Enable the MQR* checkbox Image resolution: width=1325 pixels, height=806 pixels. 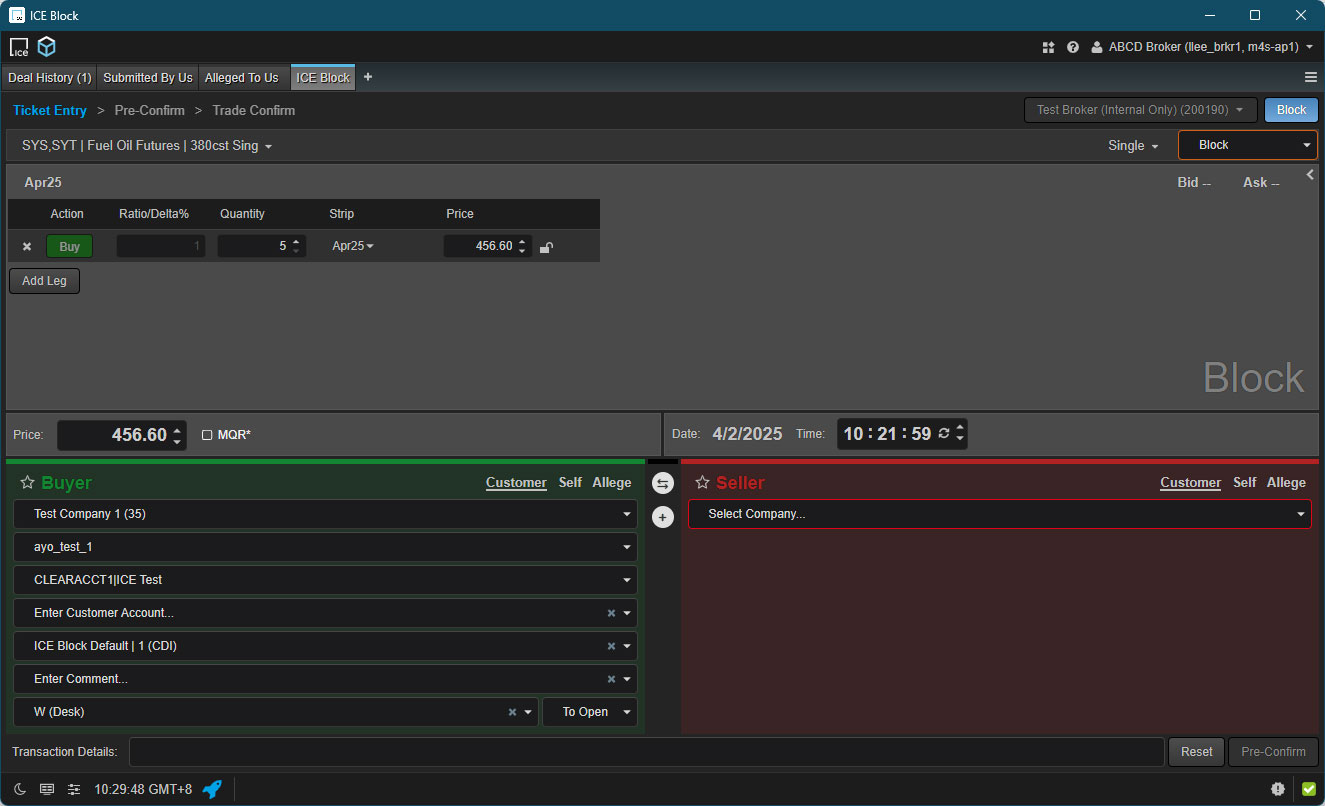(207, 435)
